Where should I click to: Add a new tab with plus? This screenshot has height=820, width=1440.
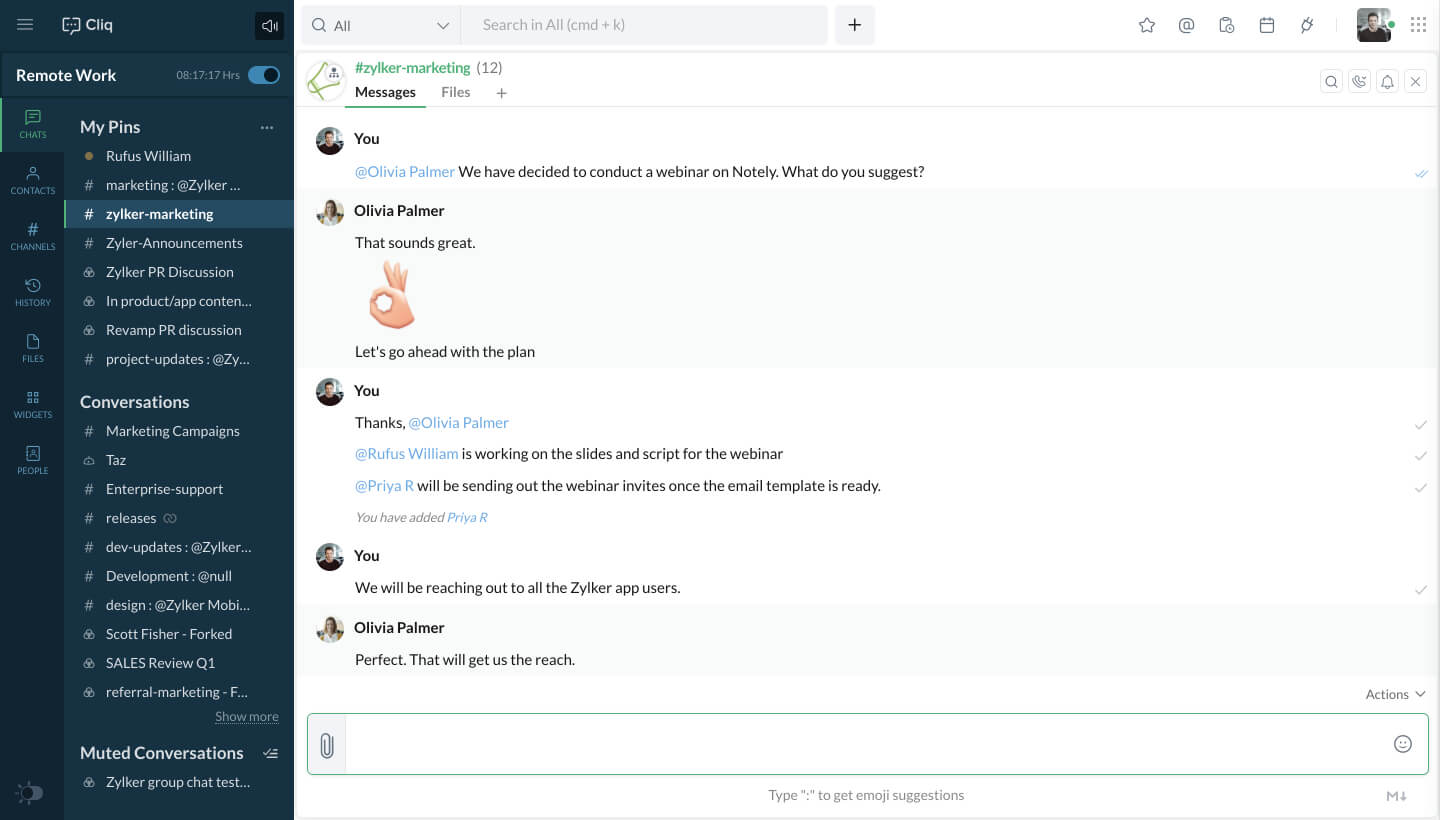502,93
